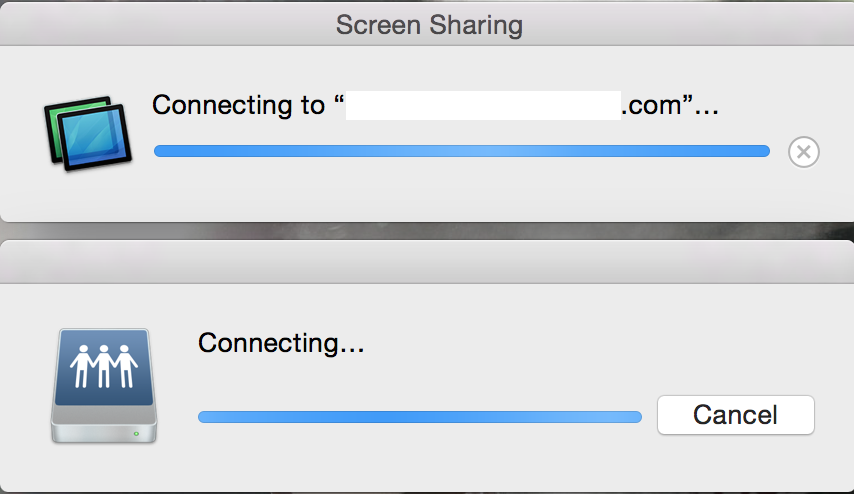Image resolution: width=854 pixels, height=494 pixels.
Task: Stop connecting with the circular X button
Action: pos(803,152)
